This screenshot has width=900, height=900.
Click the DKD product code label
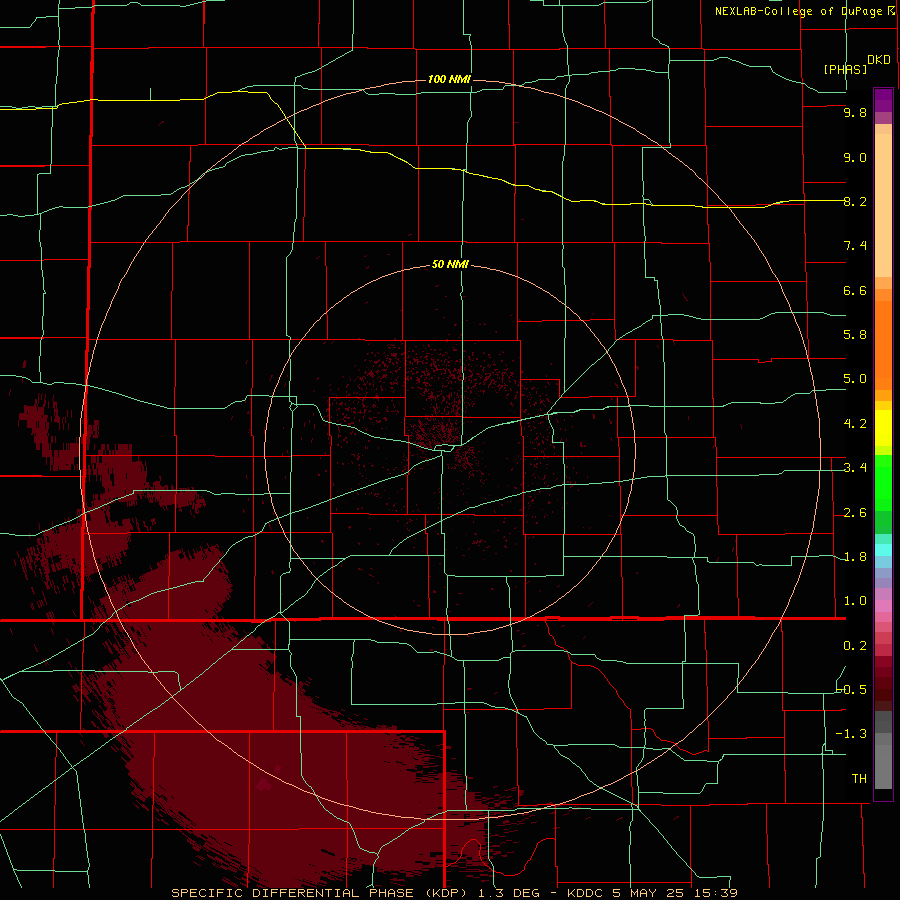[x=878, y=60]
